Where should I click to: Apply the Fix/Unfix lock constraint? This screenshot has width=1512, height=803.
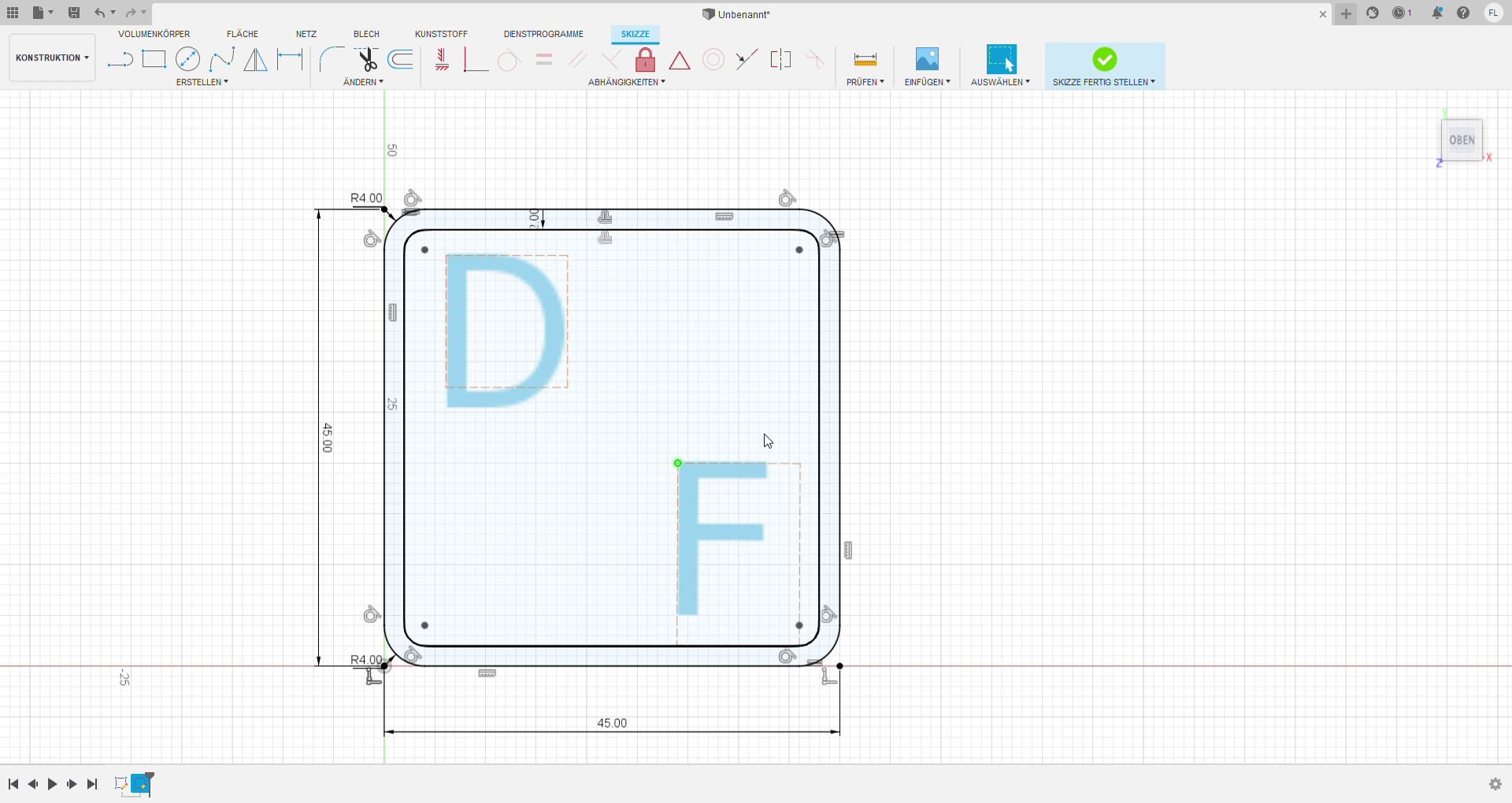pyautogui.click(x=645, y=59)
